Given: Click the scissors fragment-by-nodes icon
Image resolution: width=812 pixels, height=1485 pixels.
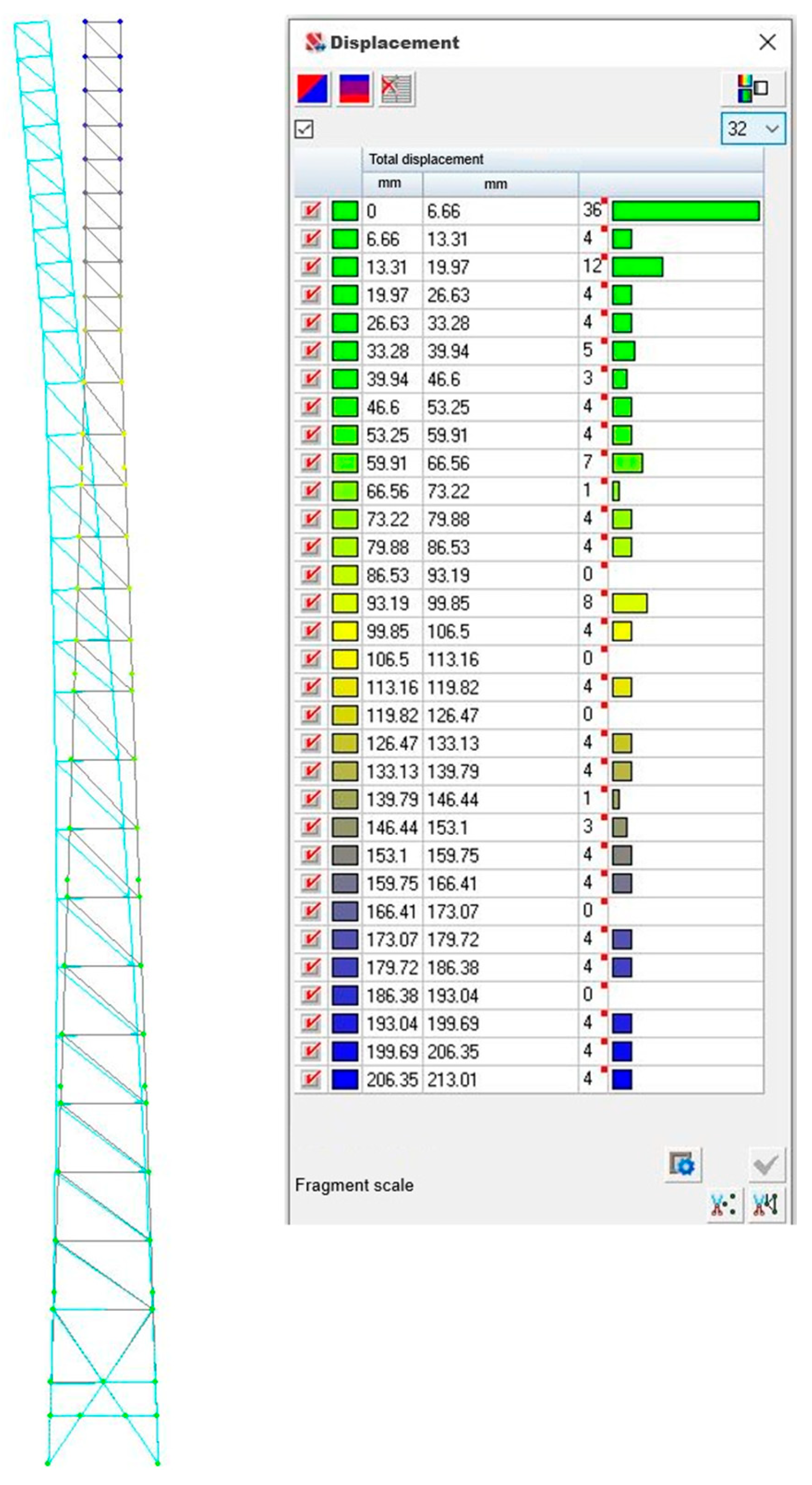Looking at the screenshot, I should pyautogui.click(x=724, y=1204).
